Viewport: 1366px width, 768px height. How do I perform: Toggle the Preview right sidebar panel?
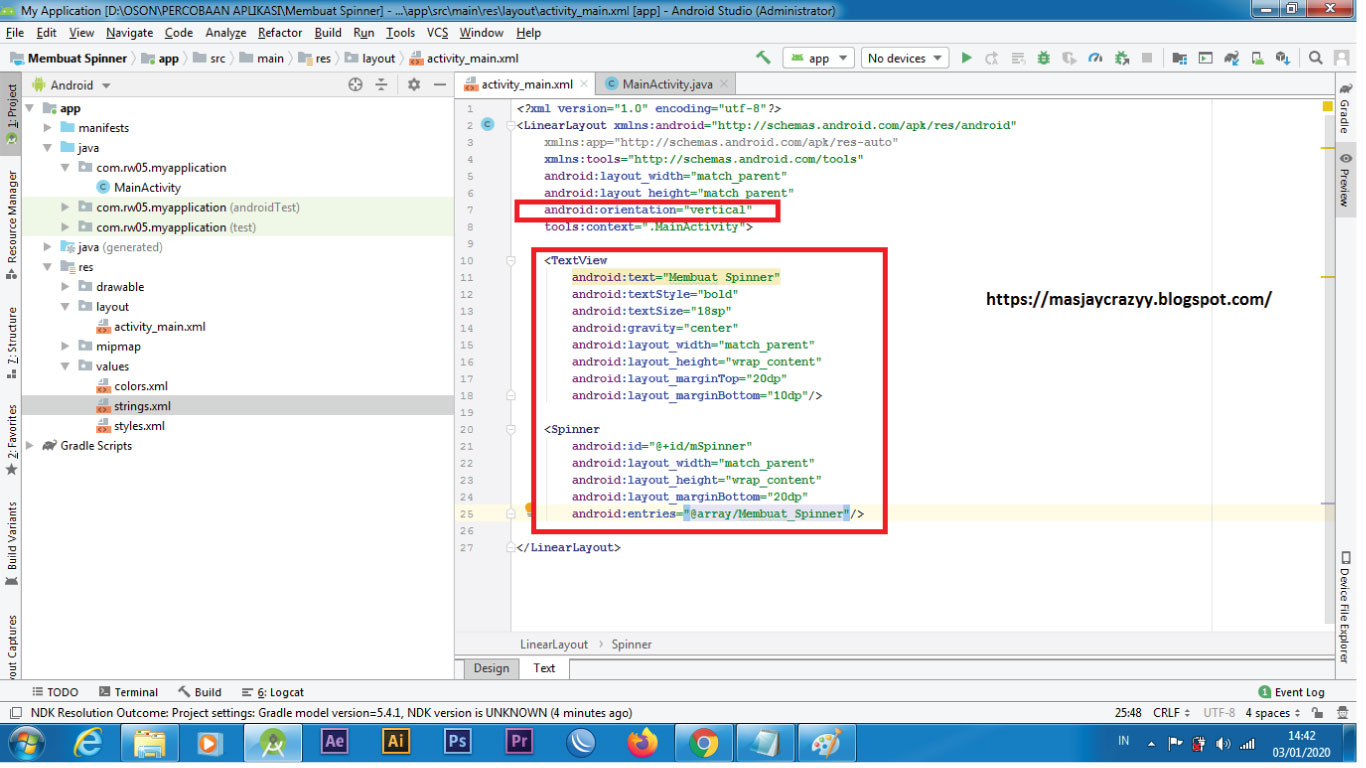(x=1345, y=179)
